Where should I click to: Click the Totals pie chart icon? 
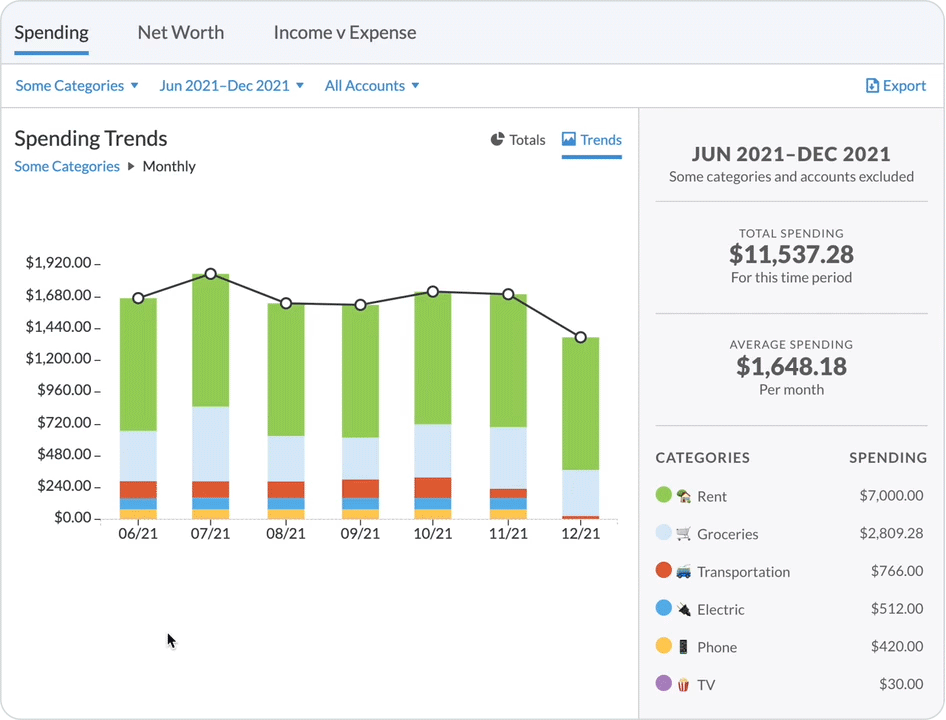pyautogui.click(x=497, y=139)
